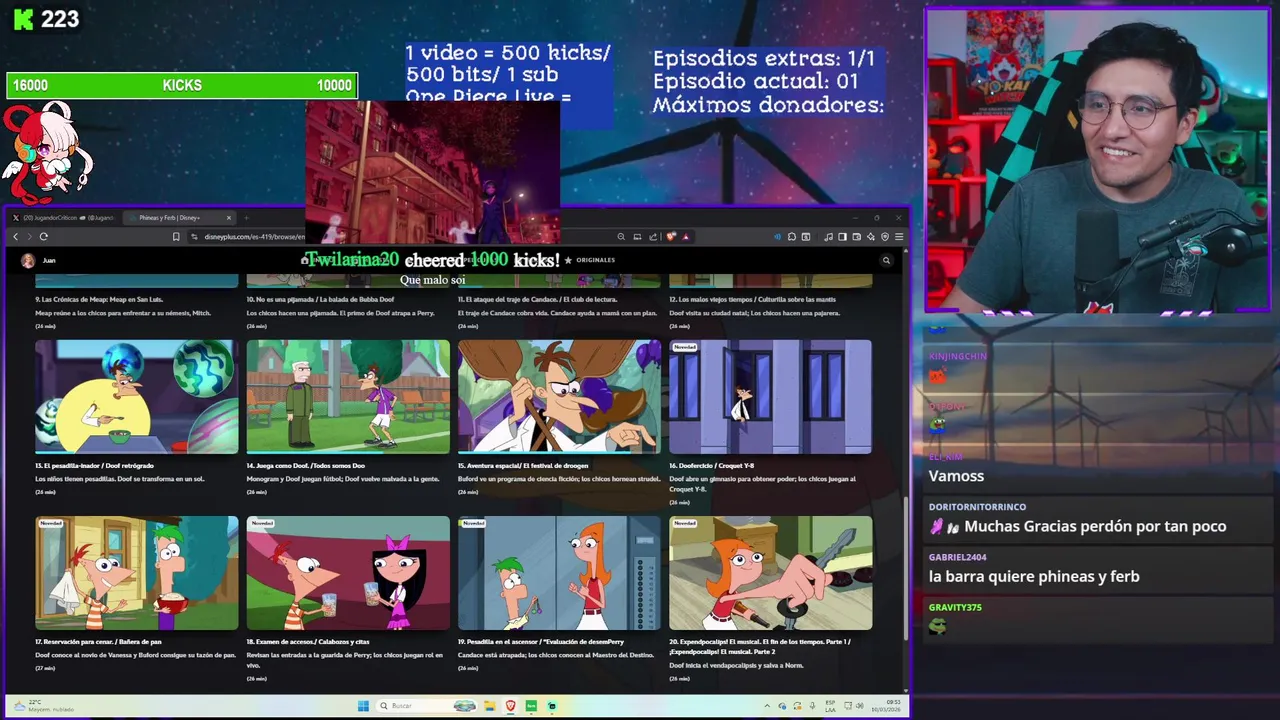Open the Brave Shields lion icon
Screen dimensions: 1280x720
(671, 237)
